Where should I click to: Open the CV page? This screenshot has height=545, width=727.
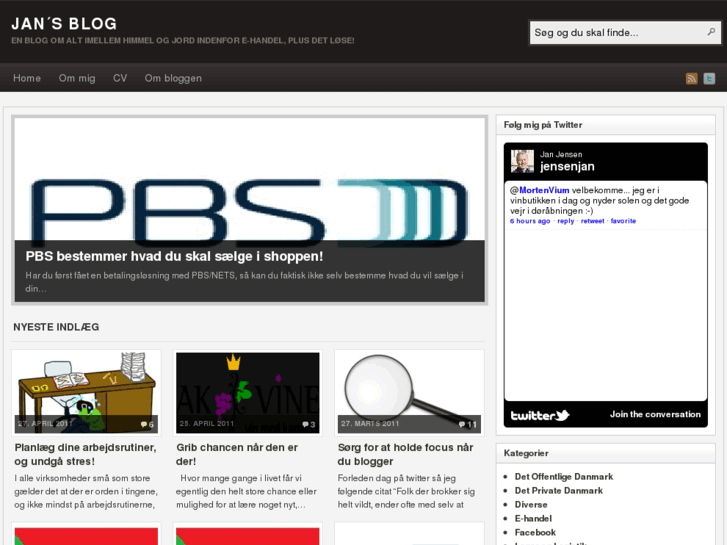[120, 78]
